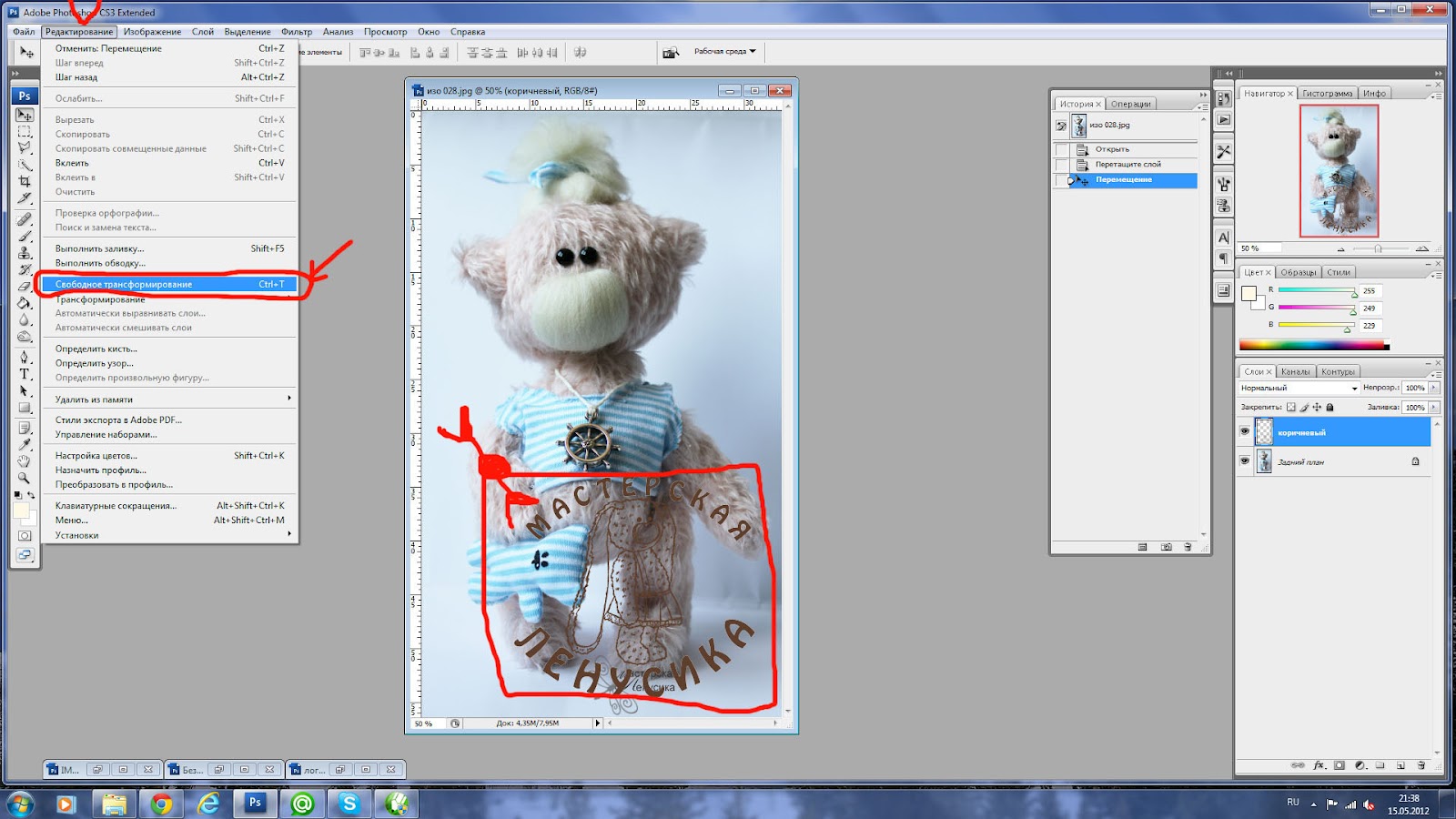Switch to the Каналы tab
The width and height of the screenshot is (1456, 819).
click(x=1295, y=371)
